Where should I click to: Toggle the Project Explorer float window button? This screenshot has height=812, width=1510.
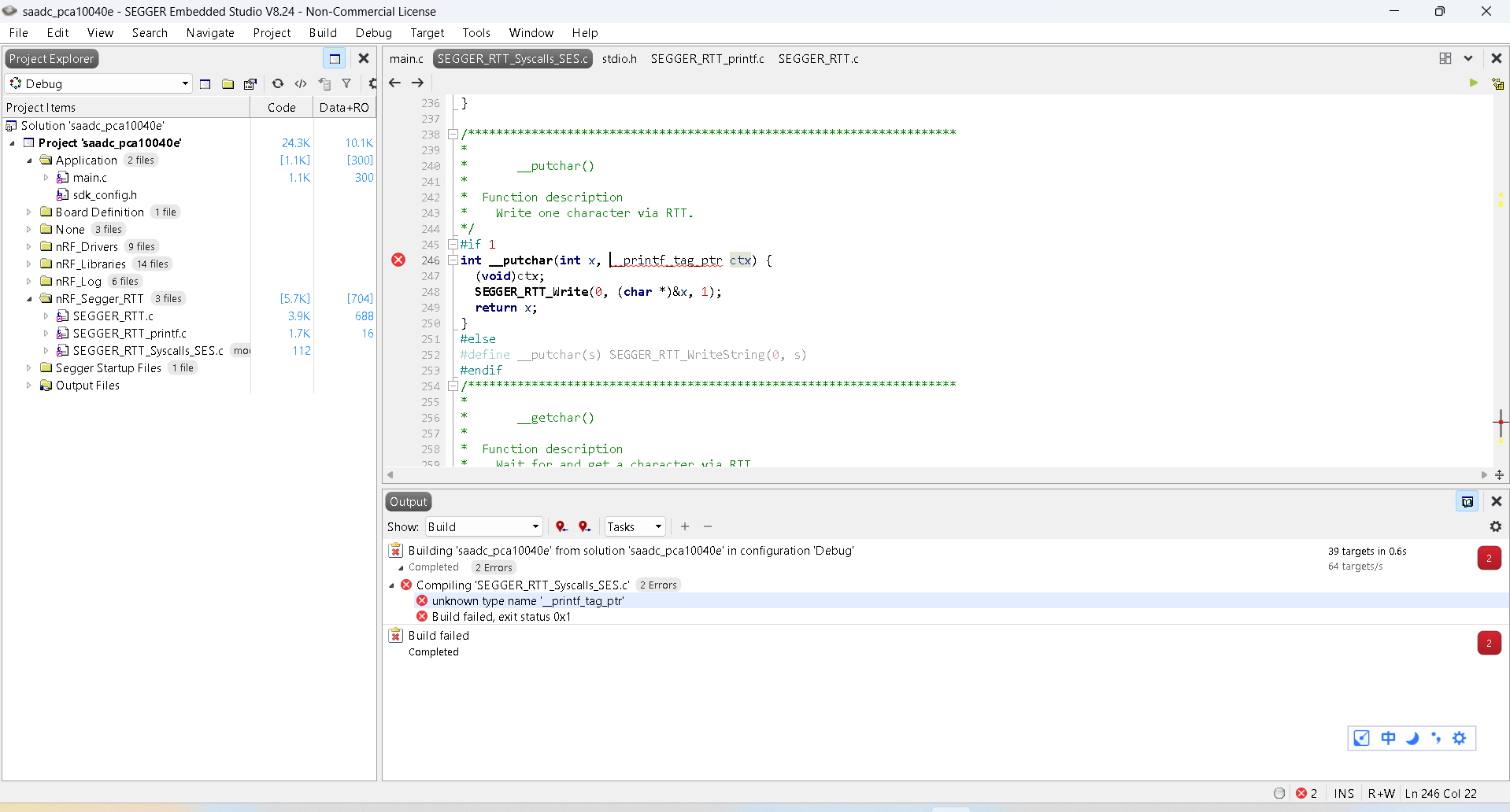(335, 58)
